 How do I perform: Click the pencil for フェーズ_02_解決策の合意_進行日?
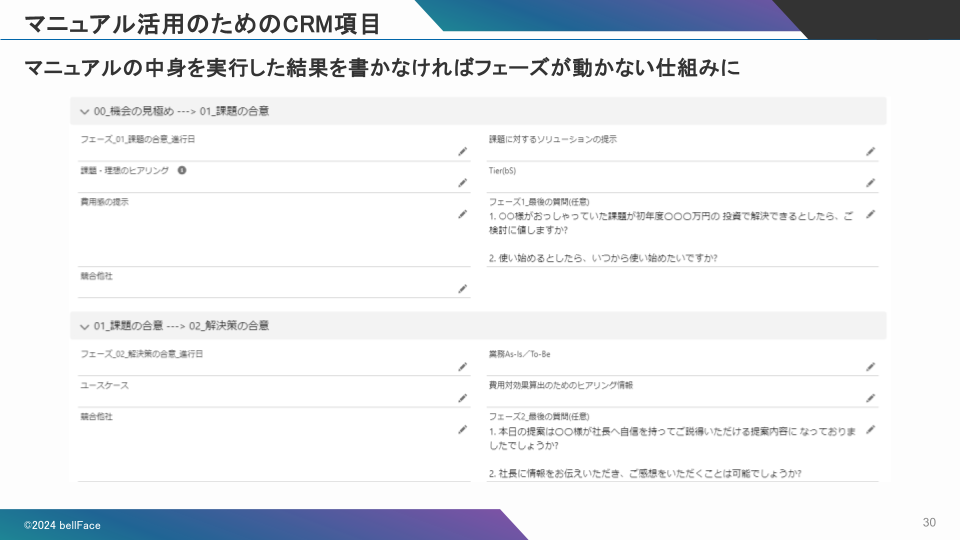click(463, 367)
